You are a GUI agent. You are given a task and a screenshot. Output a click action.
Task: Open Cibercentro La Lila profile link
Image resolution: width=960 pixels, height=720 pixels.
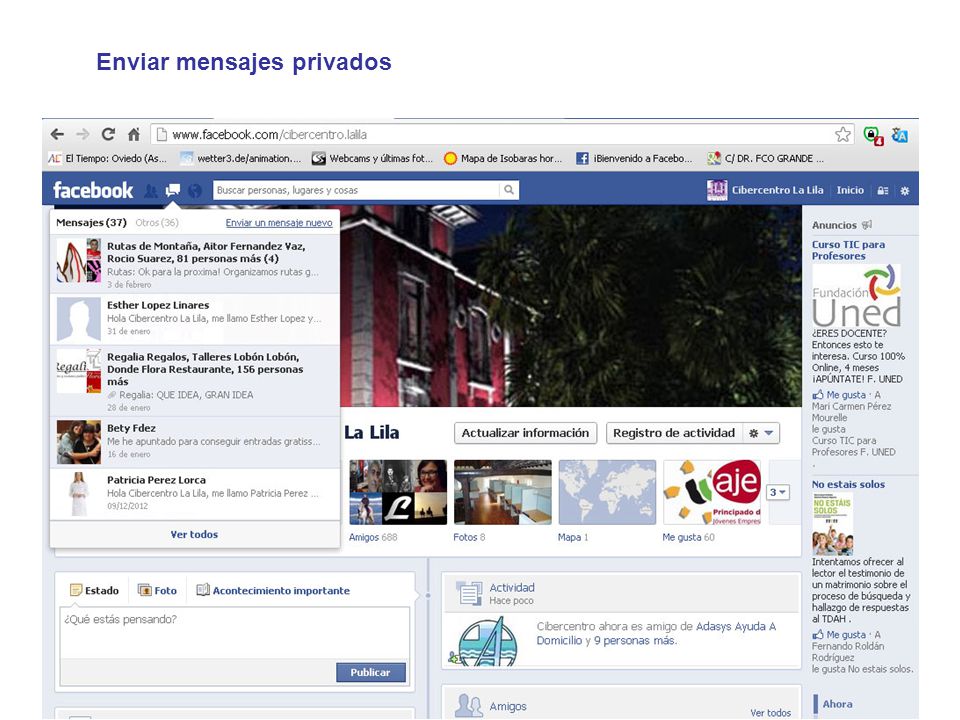point(778,190)
